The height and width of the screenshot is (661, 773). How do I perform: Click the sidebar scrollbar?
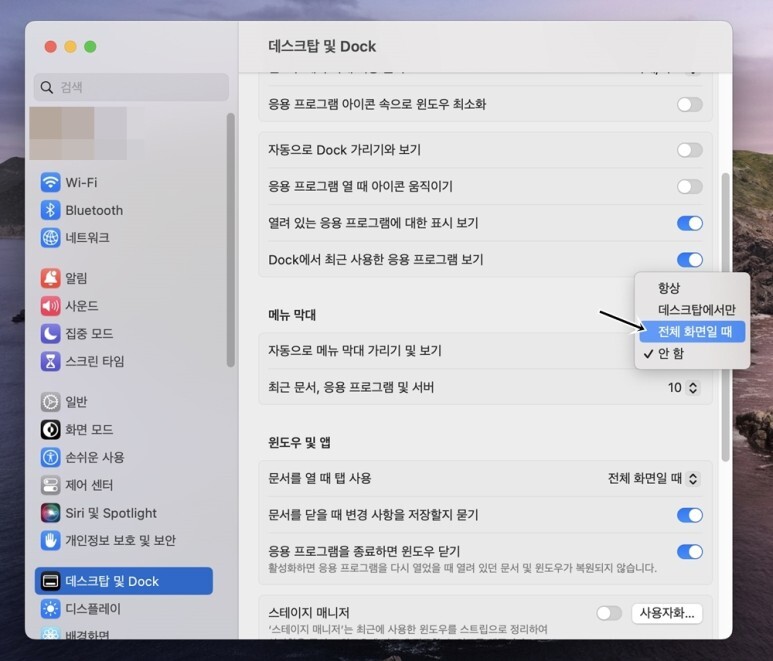(230, 240)
